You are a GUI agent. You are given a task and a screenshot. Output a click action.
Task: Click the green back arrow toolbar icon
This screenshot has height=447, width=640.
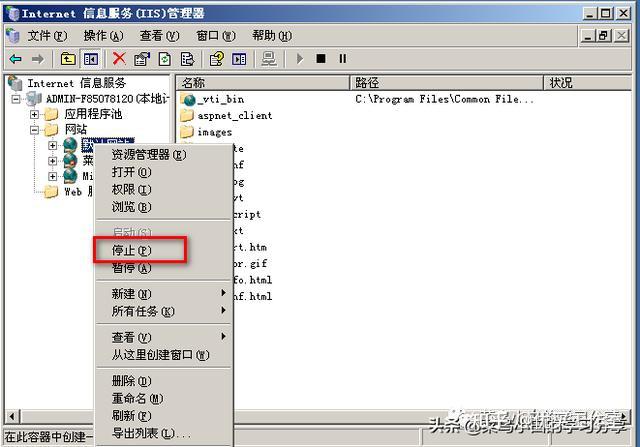[x=16, y=59]
